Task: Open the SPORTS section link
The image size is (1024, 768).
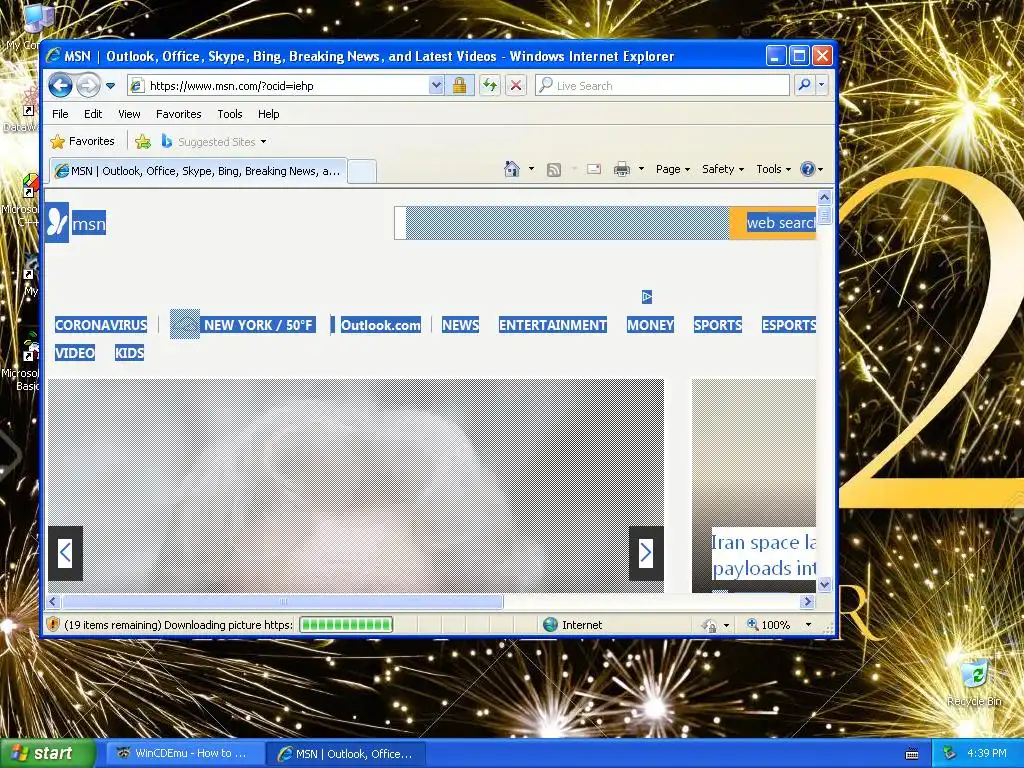Action: coord(718,325)
